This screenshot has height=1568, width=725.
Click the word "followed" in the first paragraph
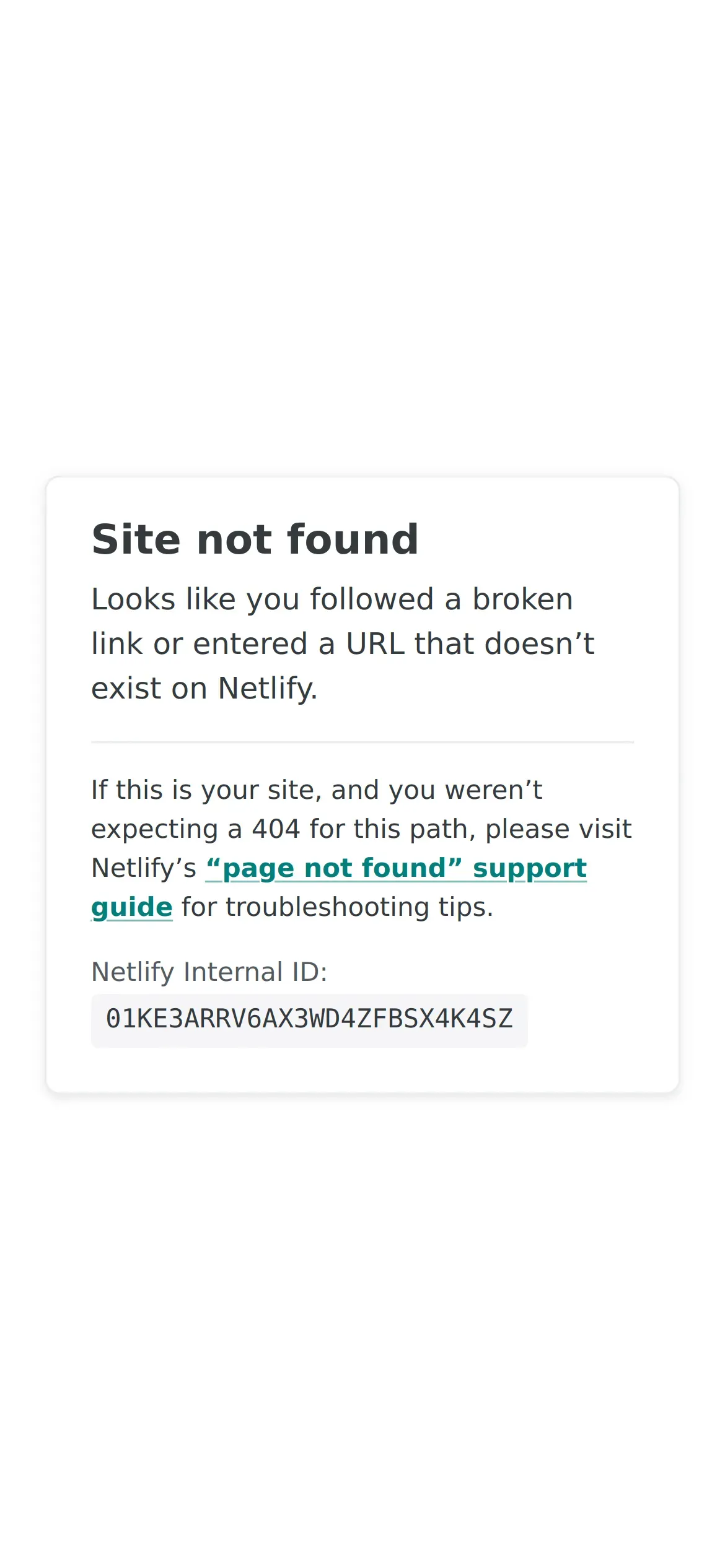372,599
